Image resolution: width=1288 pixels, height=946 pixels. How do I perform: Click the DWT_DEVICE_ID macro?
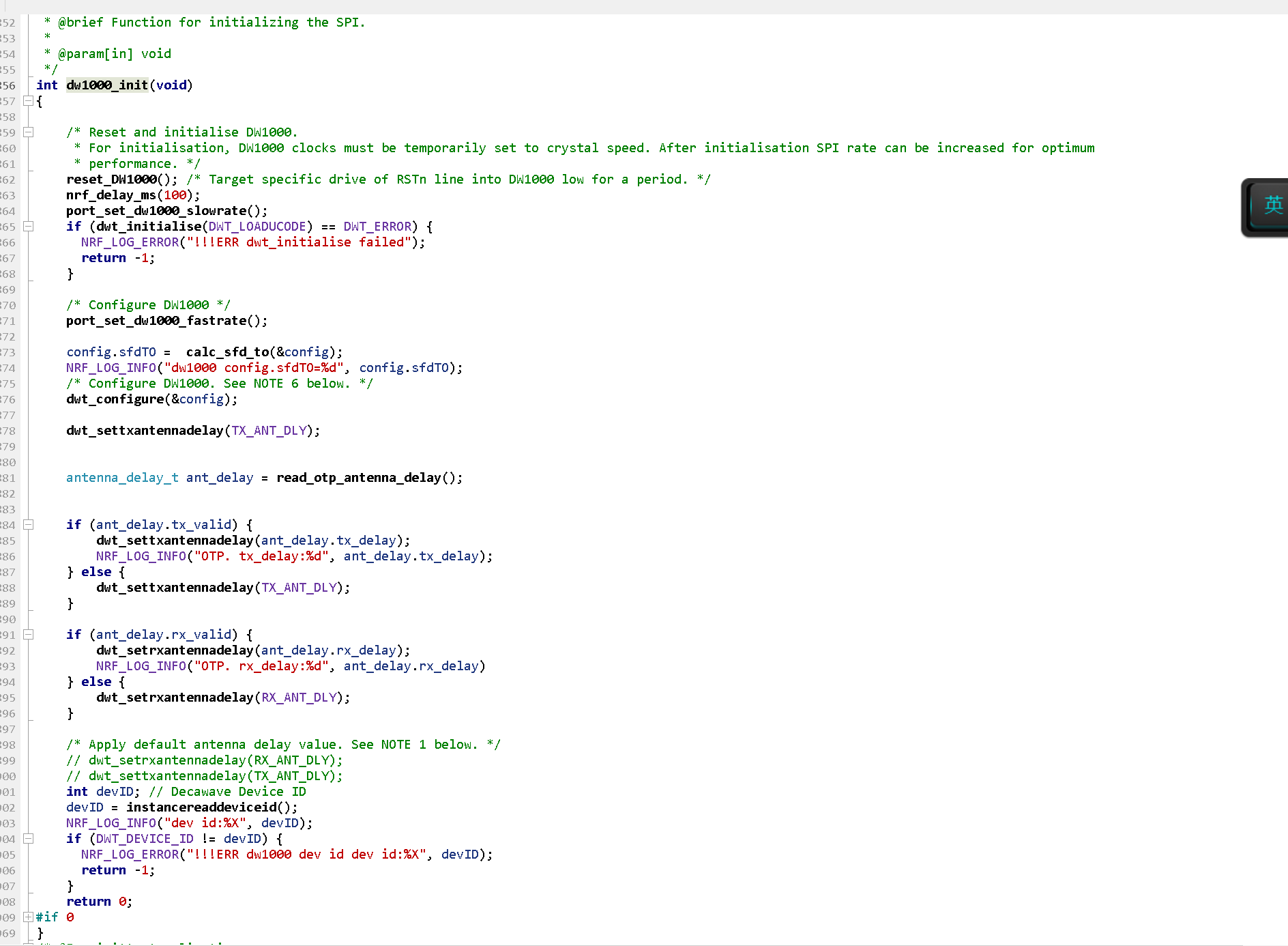(x=145, y=839)
